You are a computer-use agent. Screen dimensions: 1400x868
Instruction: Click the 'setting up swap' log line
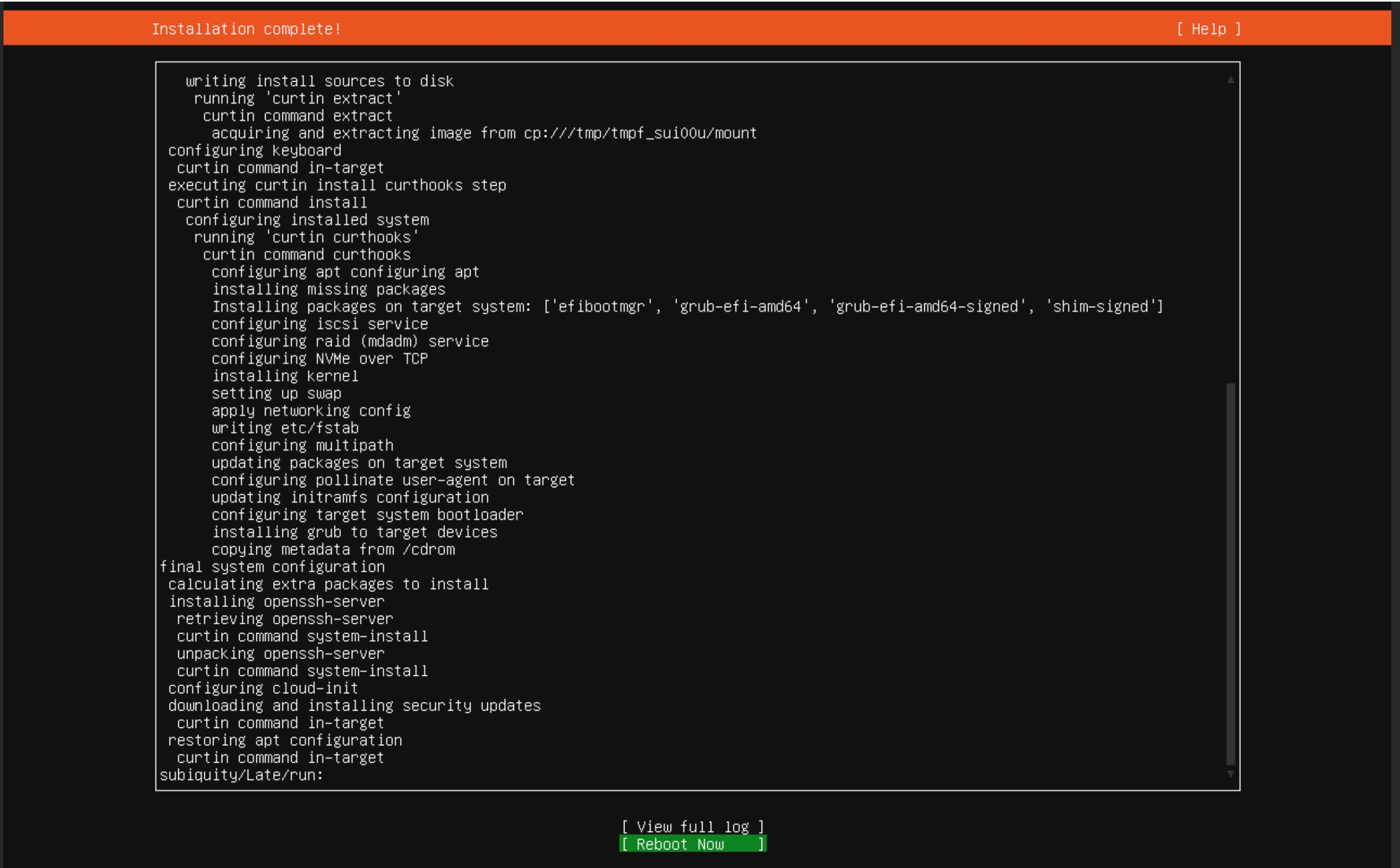[276, 393]
